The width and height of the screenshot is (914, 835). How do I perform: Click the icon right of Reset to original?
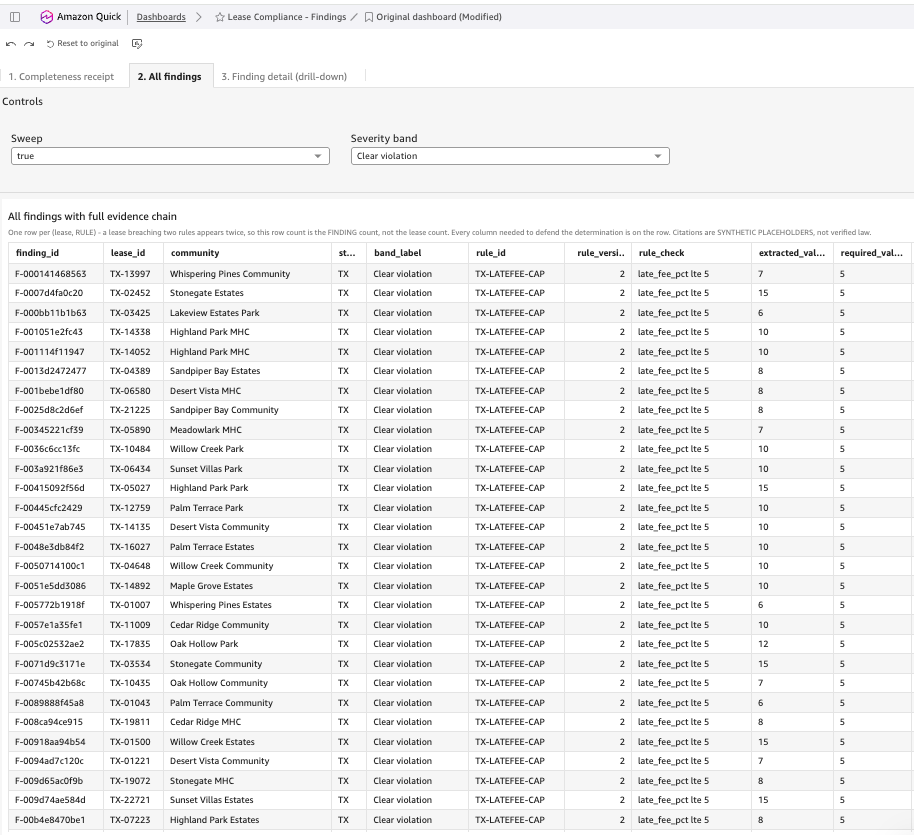tap(137, 44)
